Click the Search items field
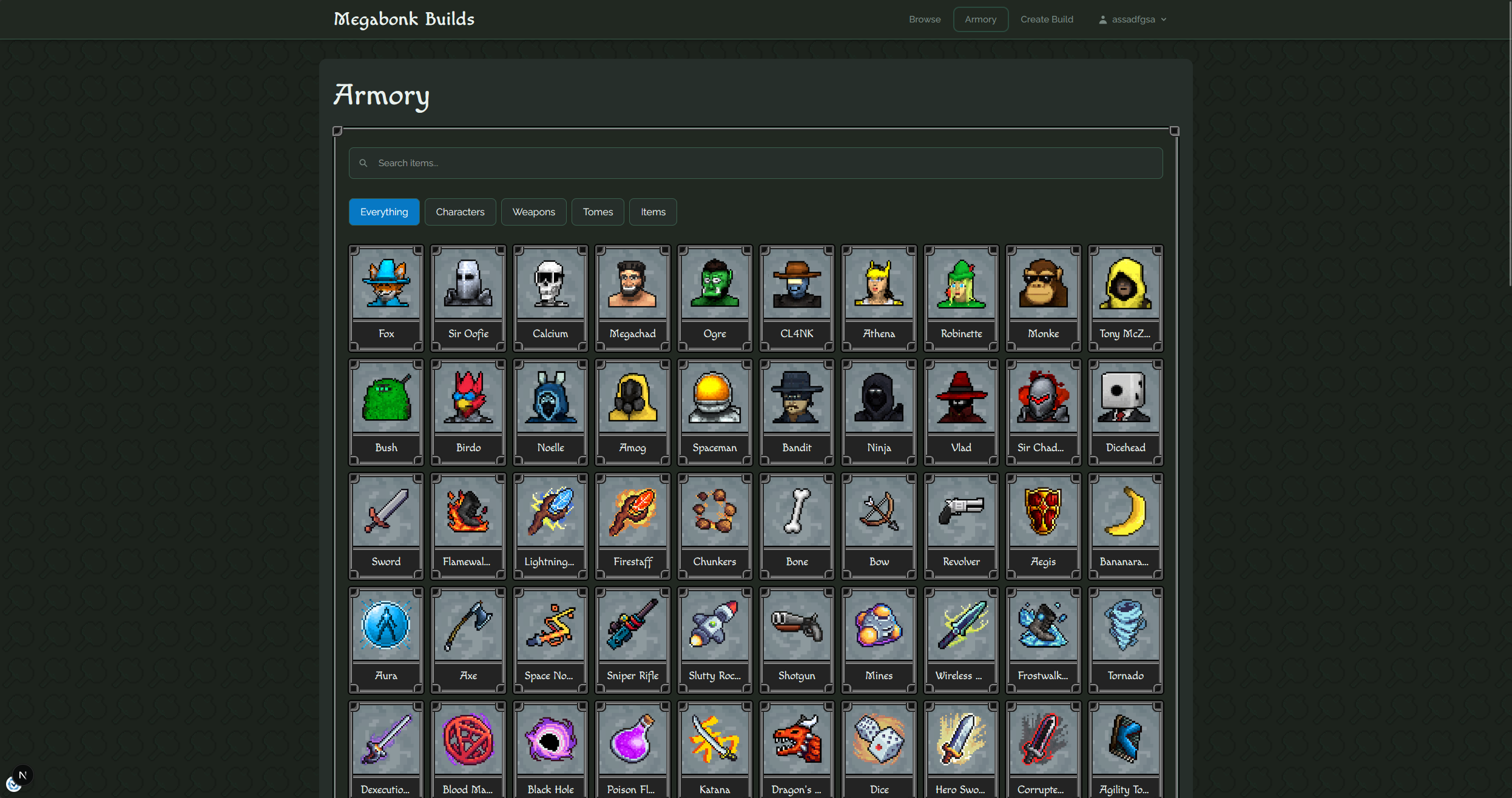Image resolution: width=1512 pixels, height=798 pixels. pos(755,163)
